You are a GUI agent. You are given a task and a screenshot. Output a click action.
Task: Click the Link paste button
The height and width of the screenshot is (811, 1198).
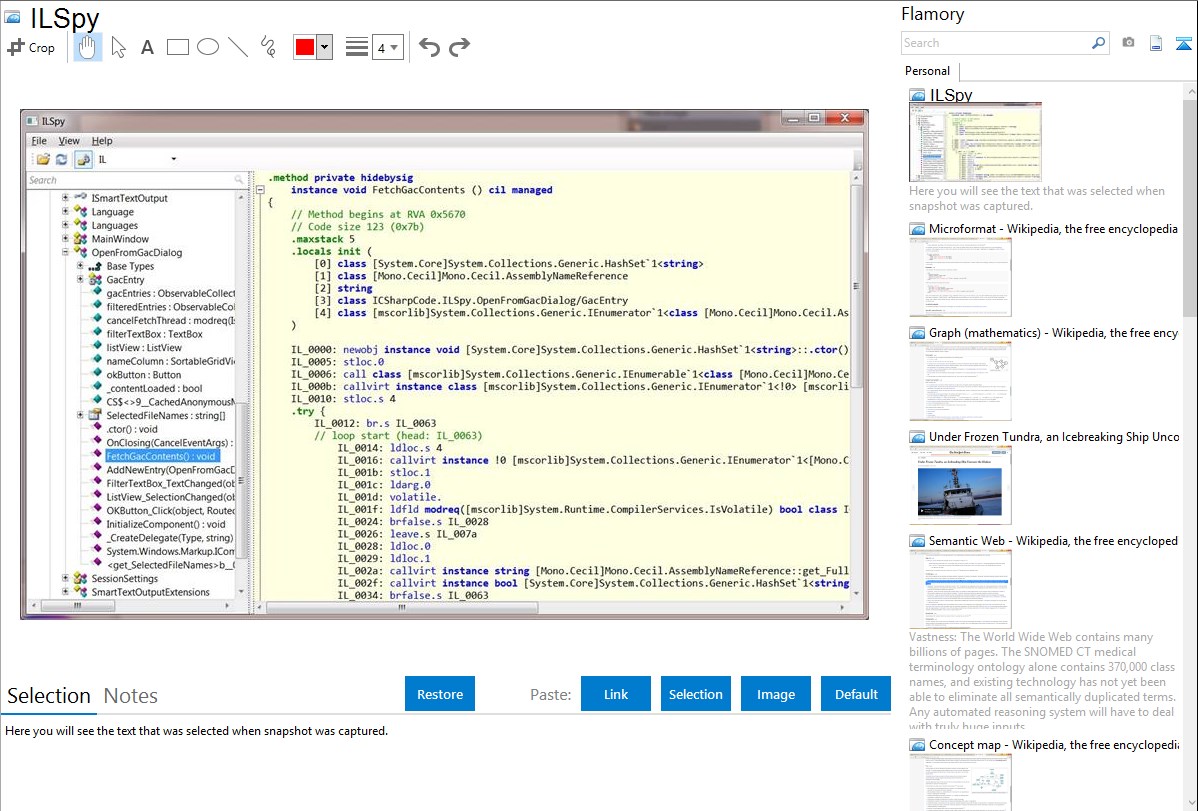pos(616,694)
